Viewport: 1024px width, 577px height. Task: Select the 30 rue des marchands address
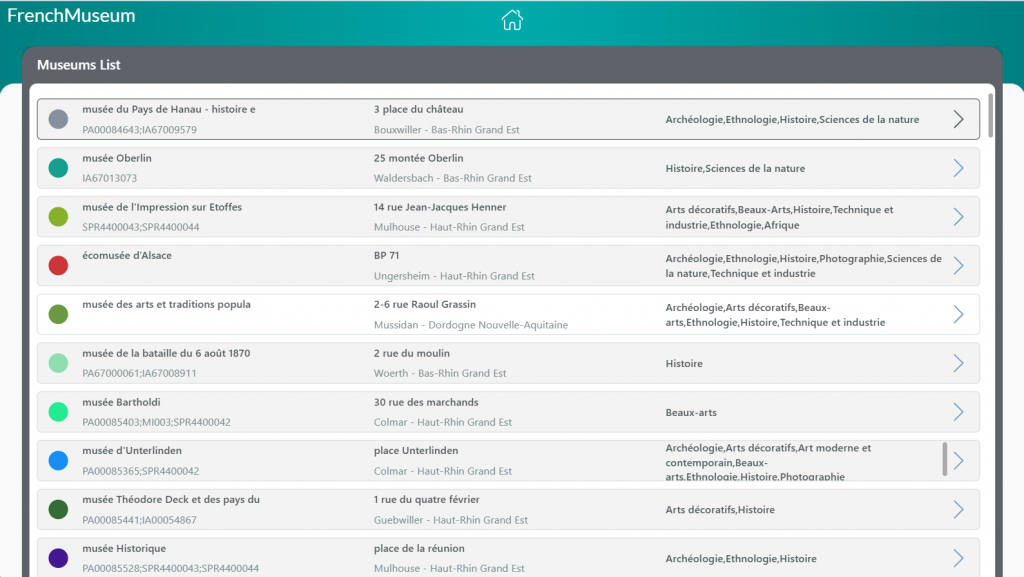[426, 402]
